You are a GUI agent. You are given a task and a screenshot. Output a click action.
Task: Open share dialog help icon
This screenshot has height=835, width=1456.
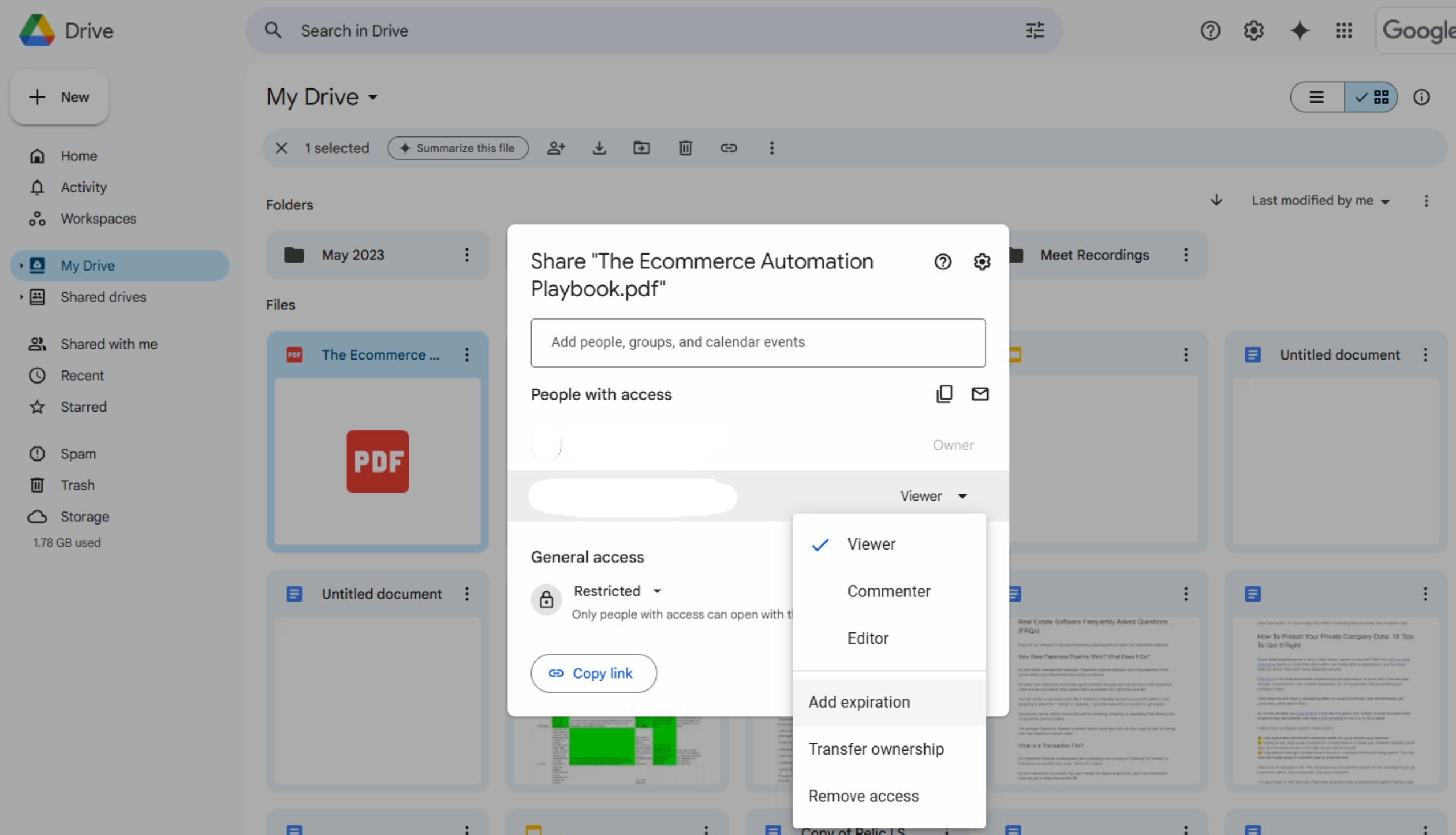[x=942, y=262]
